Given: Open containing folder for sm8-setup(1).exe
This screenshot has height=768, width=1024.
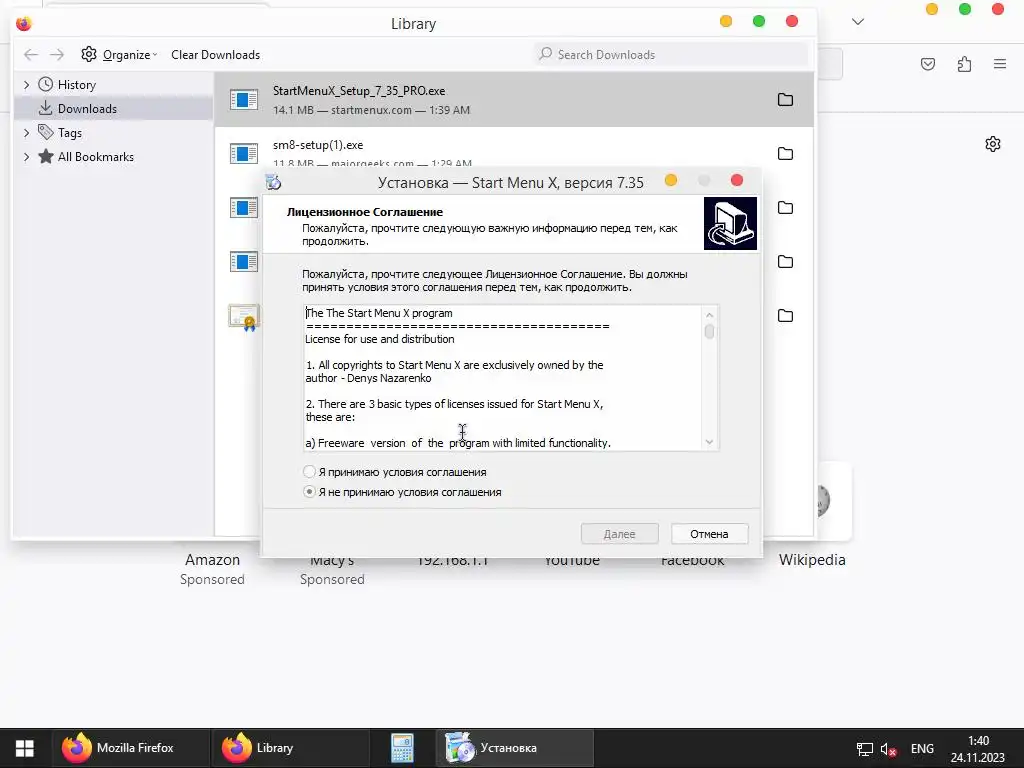Looking at the screenshot, I should (785, 153).
